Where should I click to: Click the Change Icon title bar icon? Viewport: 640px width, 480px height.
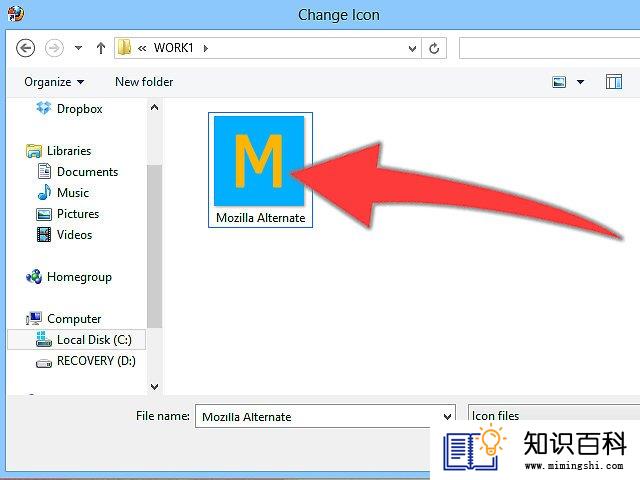coord(16,13)
